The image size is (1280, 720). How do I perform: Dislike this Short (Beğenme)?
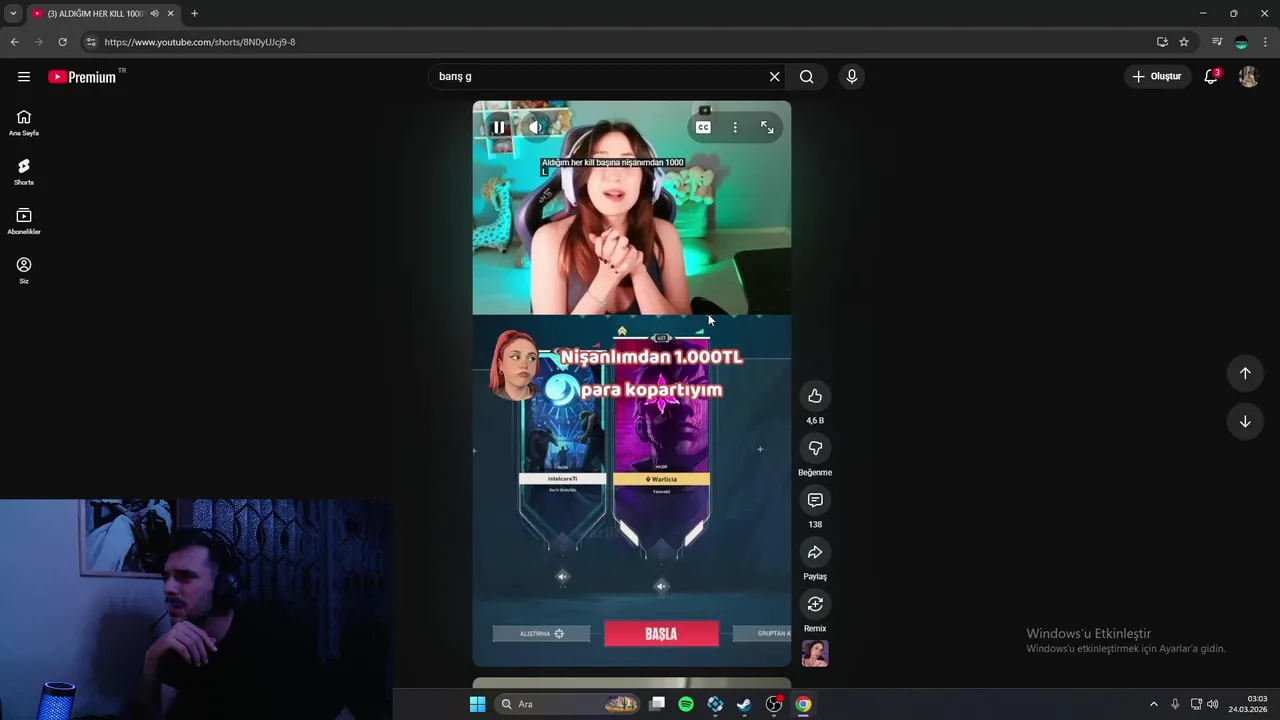click(x=815, y=448)
